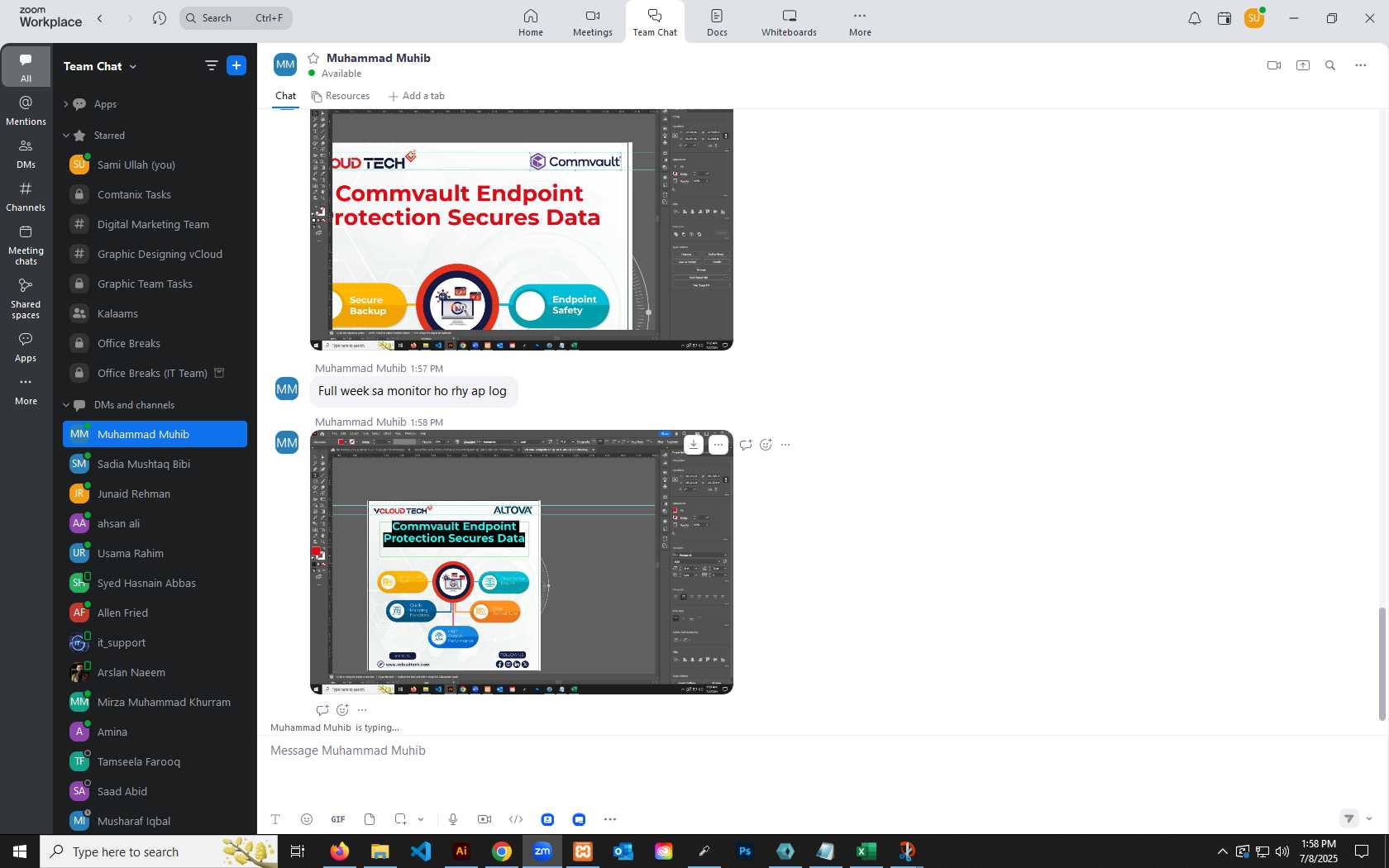The image size is (1389, 868).
Task: Start a video meeting with Muhammad Muhib
Action: 1274,65
